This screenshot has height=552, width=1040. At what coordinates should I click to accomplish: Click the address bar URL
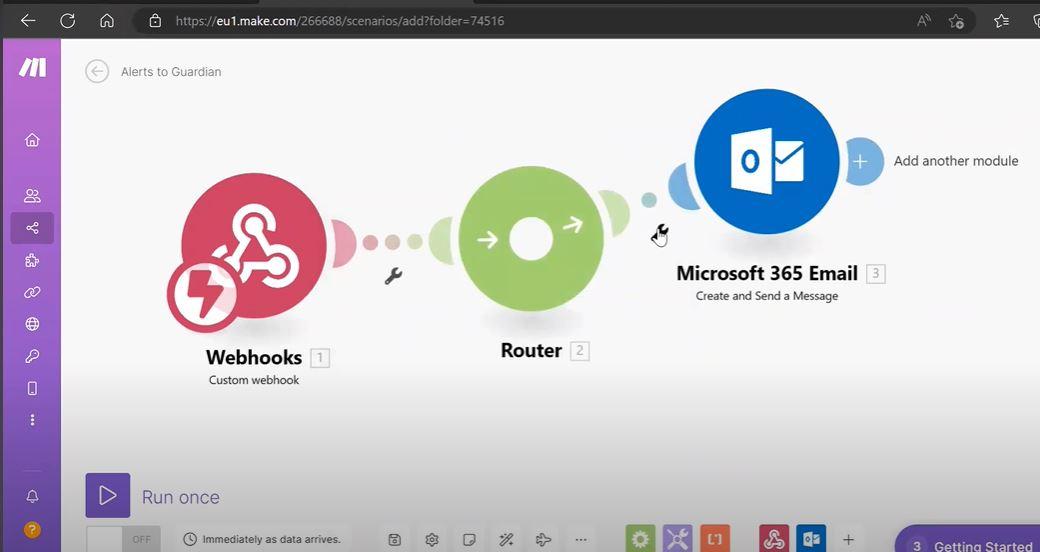click(x=340, y=21)
